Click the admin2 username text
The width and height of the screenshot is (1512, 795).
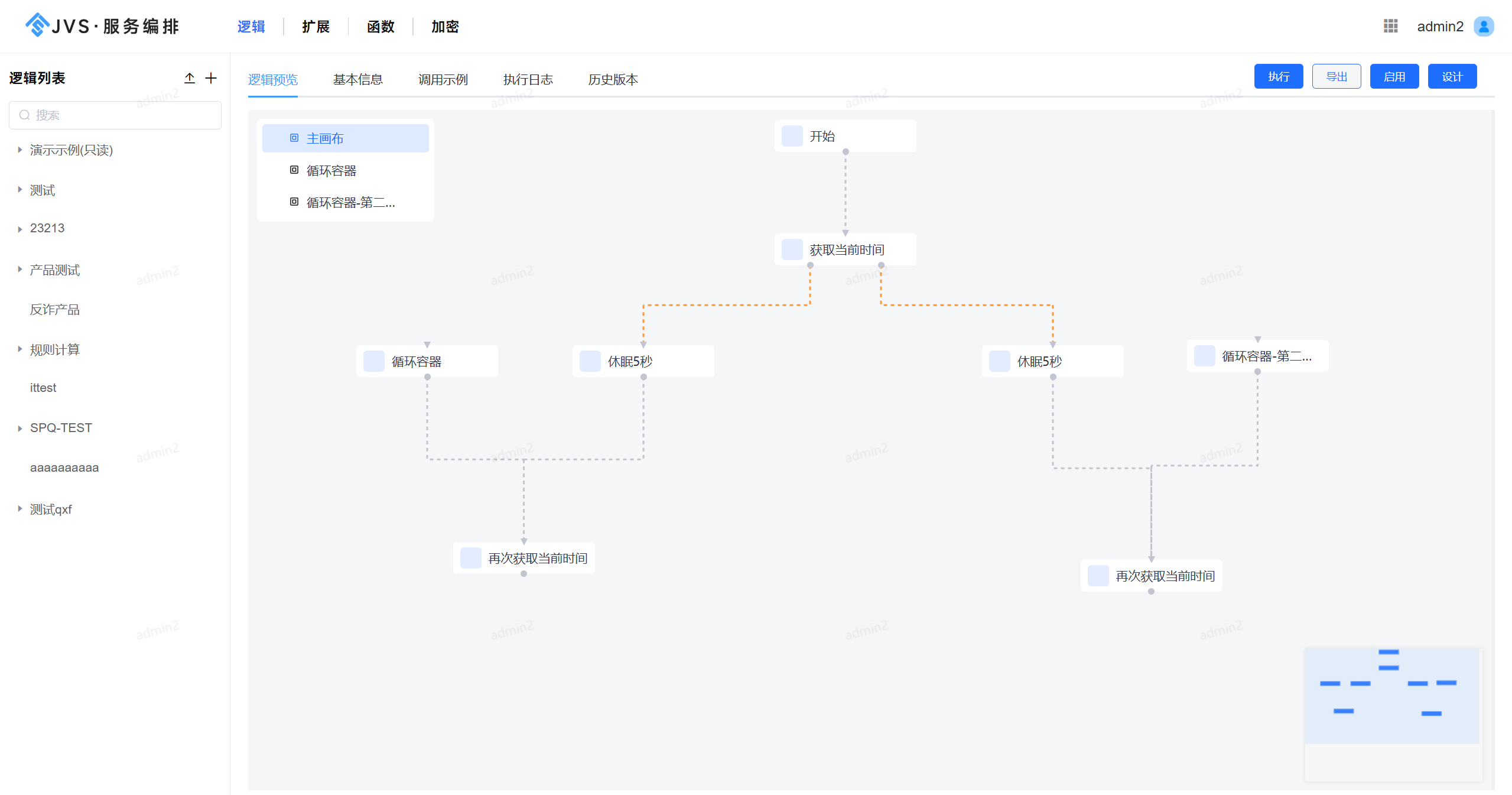click(1440, 27)
